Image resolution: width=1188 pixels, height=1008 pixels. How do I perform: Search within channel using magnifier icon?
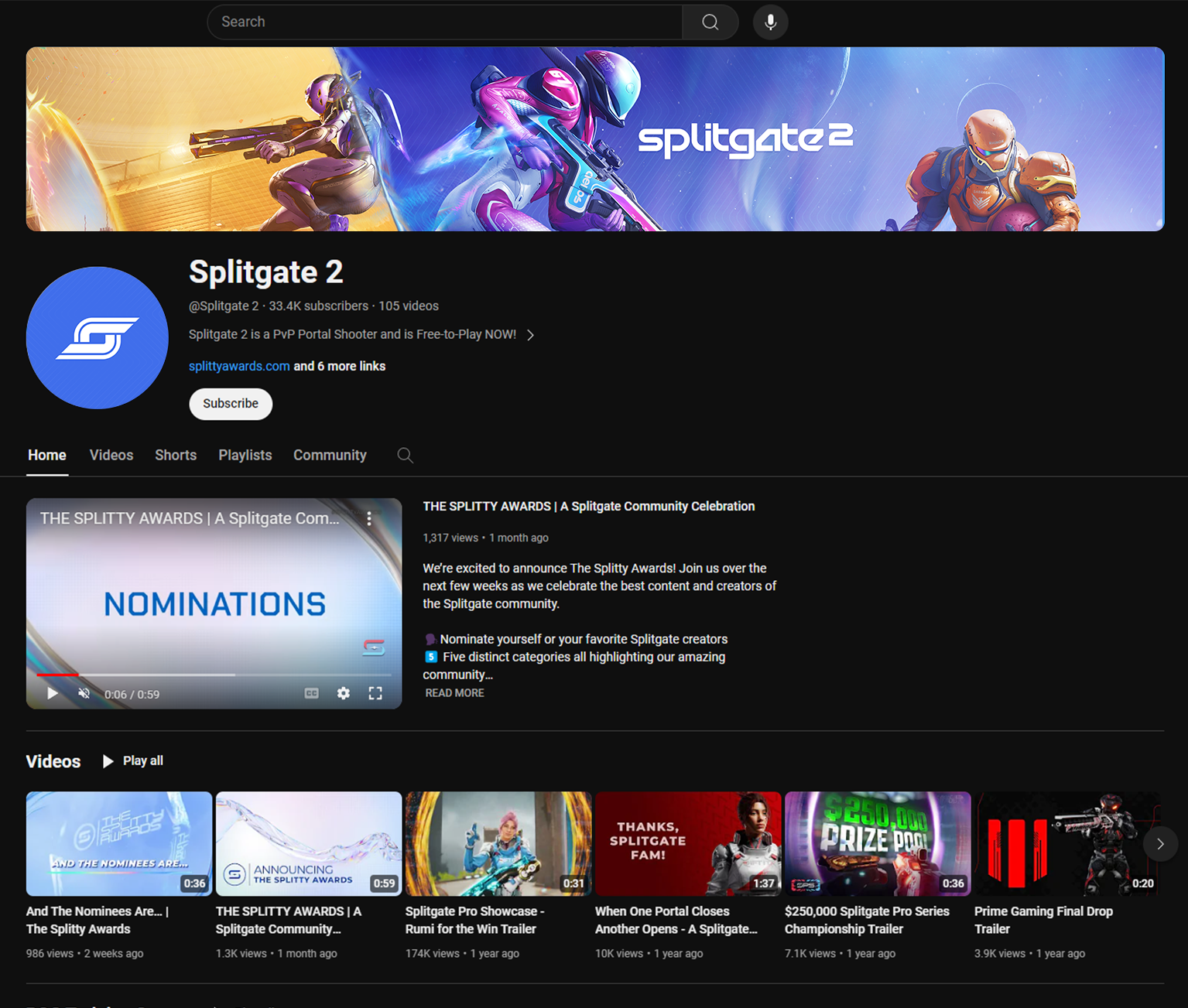coord(405,455)
